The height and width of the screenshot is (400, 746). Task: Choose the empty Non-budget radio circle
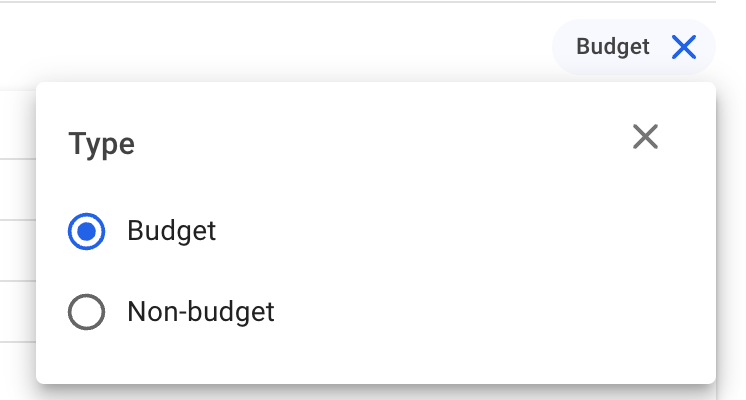[x=87, y=313]
